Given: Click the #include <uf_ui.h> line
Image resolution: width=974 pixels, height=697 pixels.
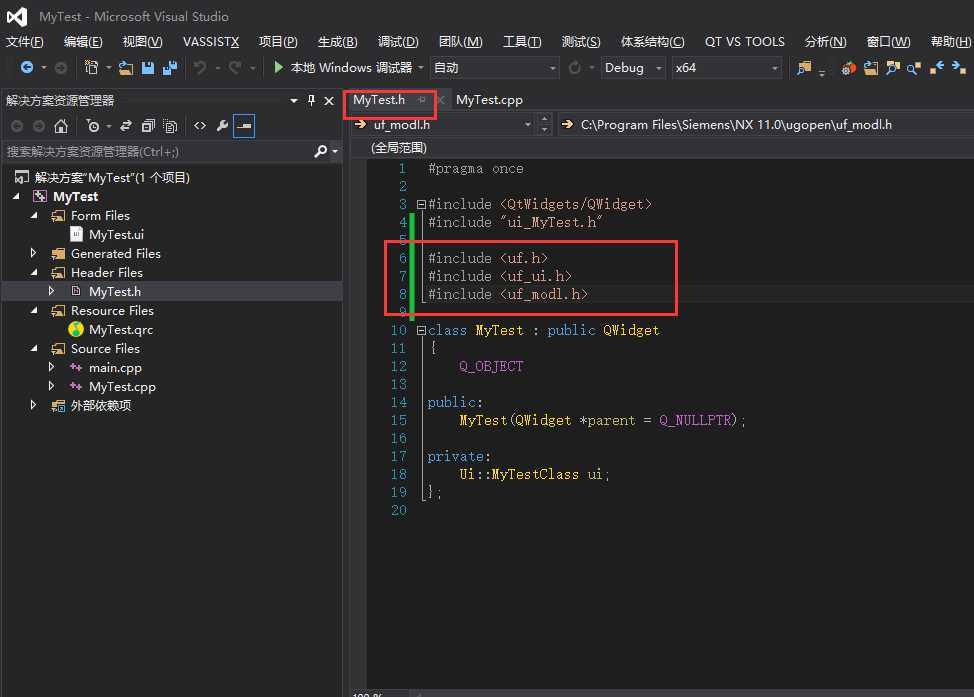Looking at the screenshot, I should tap(500, 276).
